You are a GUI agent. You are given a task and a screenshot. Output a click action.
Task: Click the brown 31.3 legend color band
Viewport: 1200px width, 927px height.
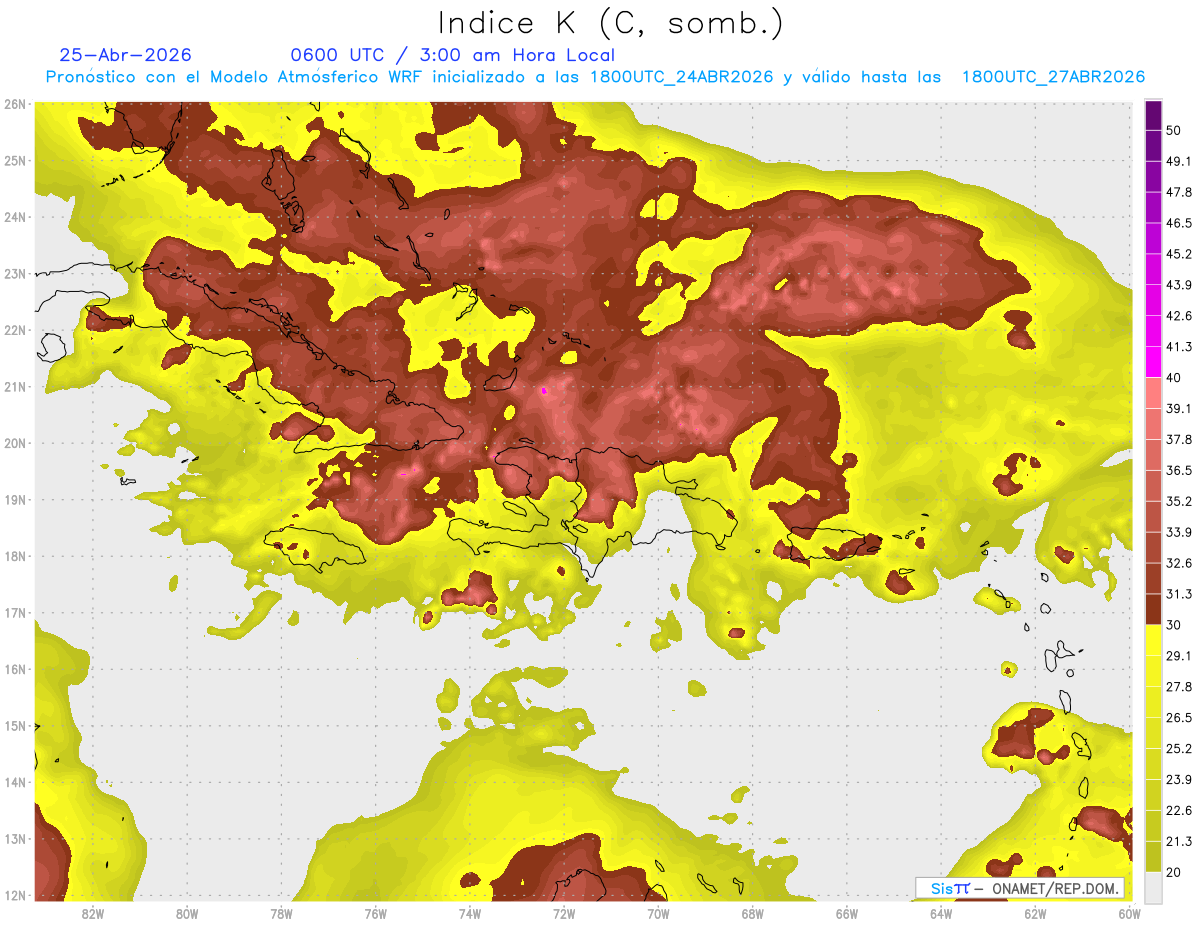click(x=1153, y=609)
